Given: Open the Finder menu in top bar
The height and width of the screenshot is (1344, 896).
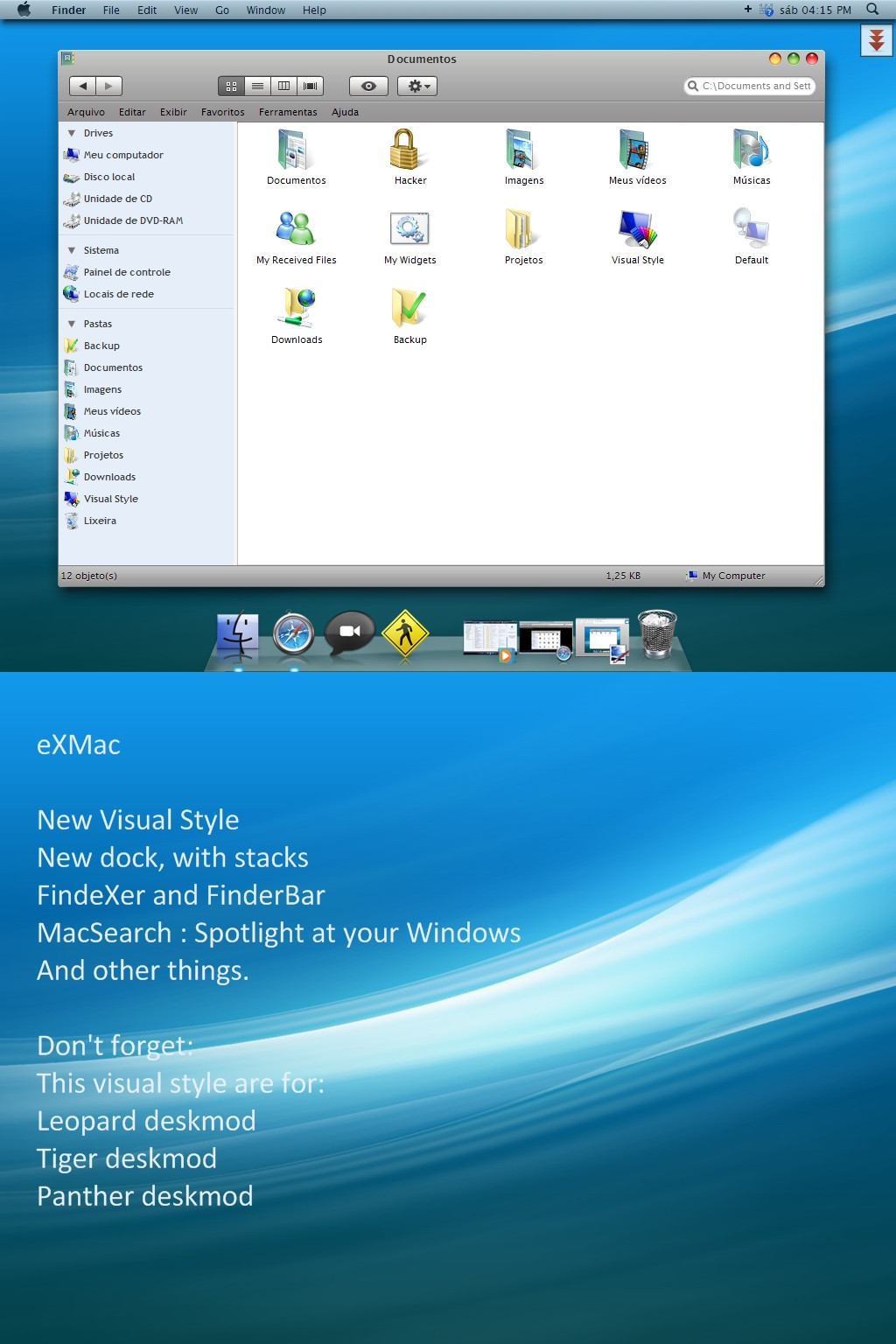Looking at the screenshot, I should pos(68,10).
